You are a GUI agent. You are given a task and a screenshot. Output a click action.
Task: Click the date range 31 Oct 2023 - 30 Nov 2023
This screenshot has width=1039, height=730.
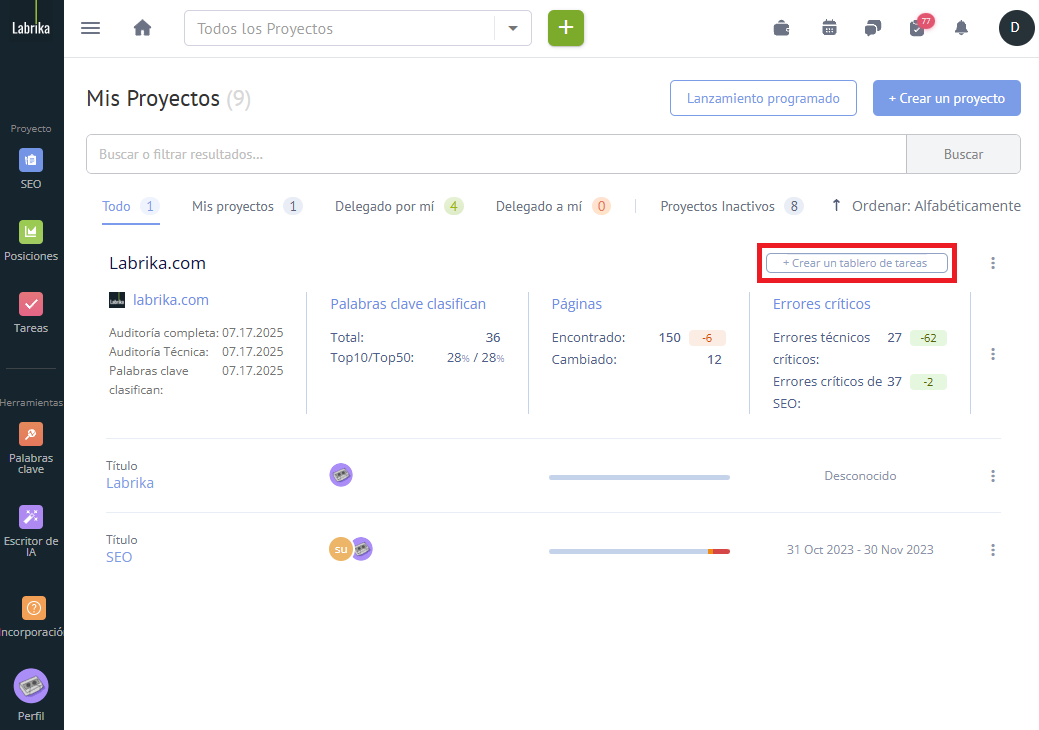click(x=860, y=550)
